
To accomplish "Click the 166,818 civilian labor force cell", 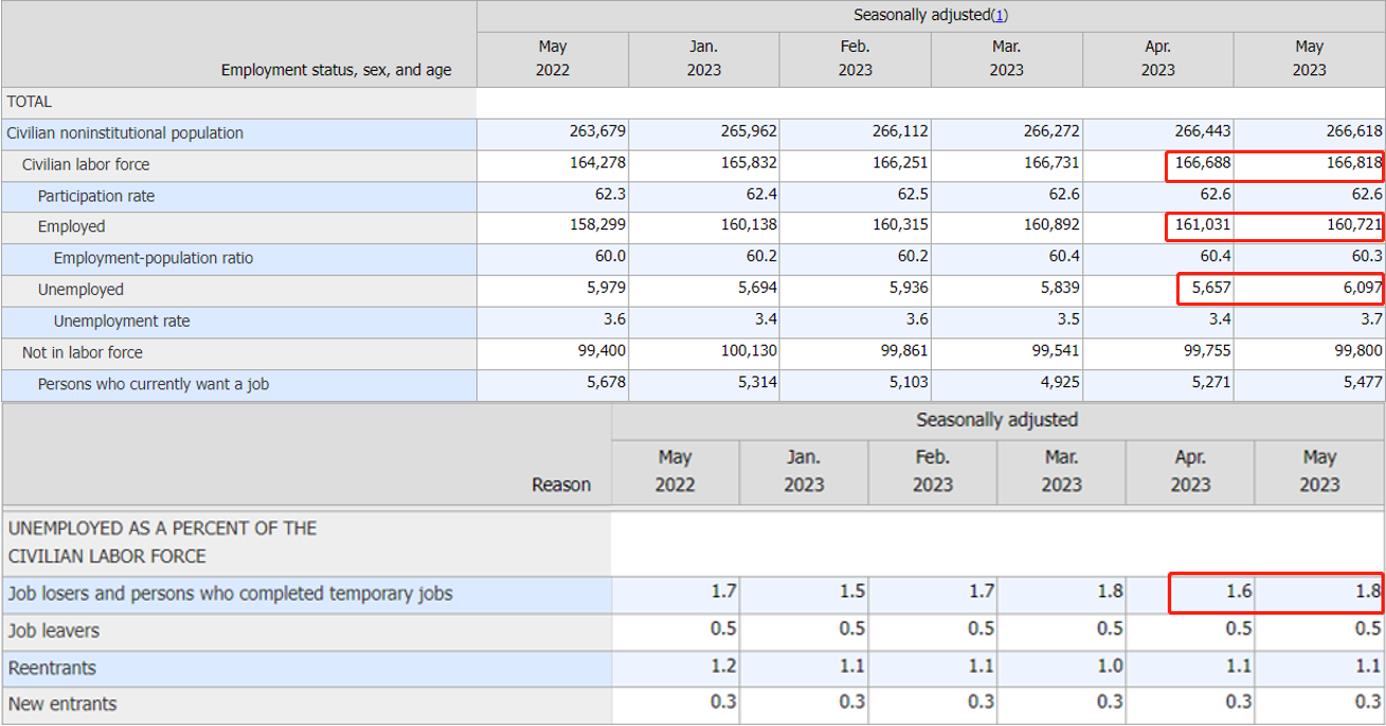I will click(1354, 164).
